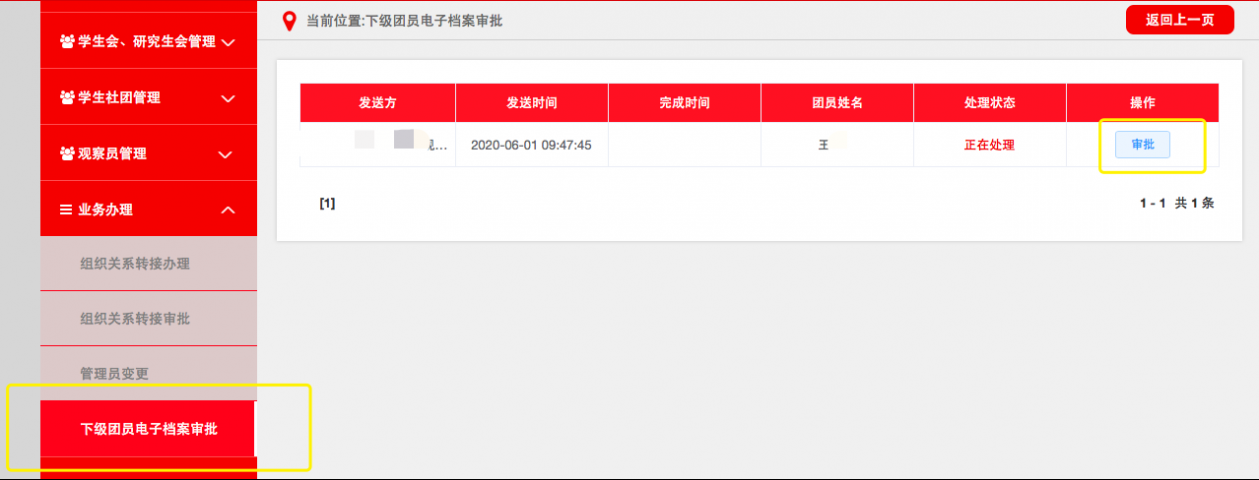Collapse the 业务办理 section using its up chevron
The width and height of the screenshot is (1259, 480).
tap(228, 210)
